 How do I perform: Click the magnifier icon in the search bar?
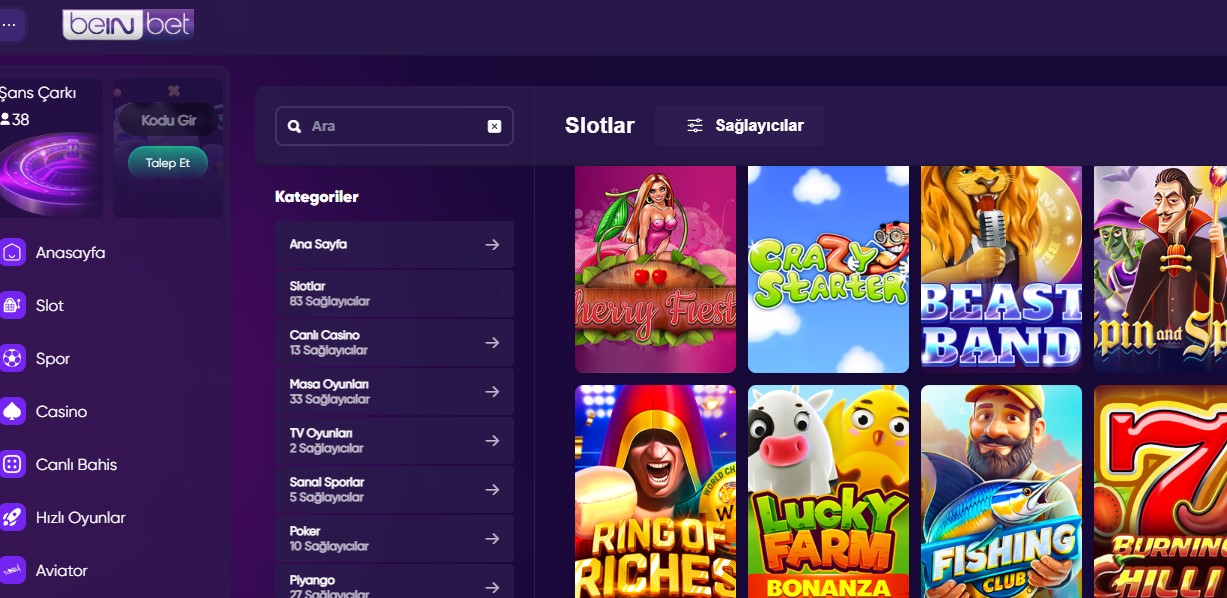294,126
